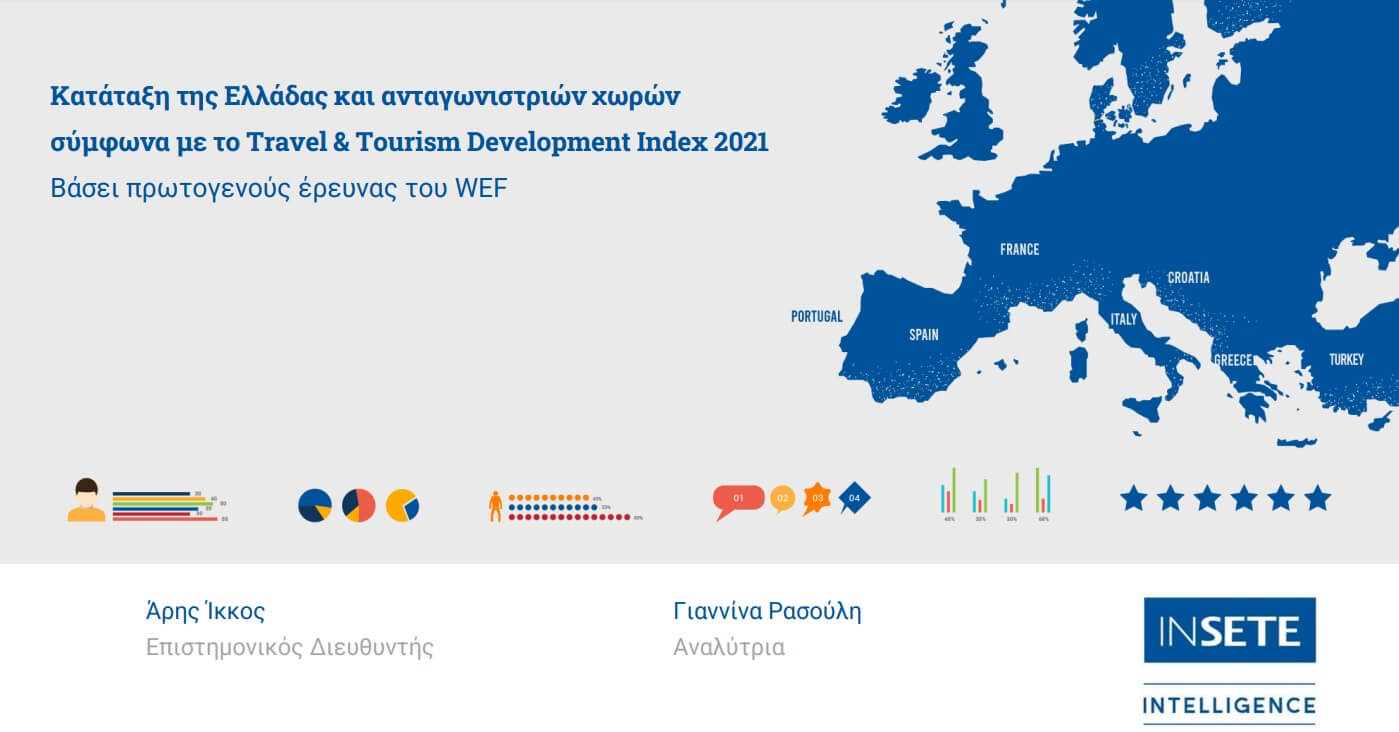Click the orange 03 starburst badge

817,498
